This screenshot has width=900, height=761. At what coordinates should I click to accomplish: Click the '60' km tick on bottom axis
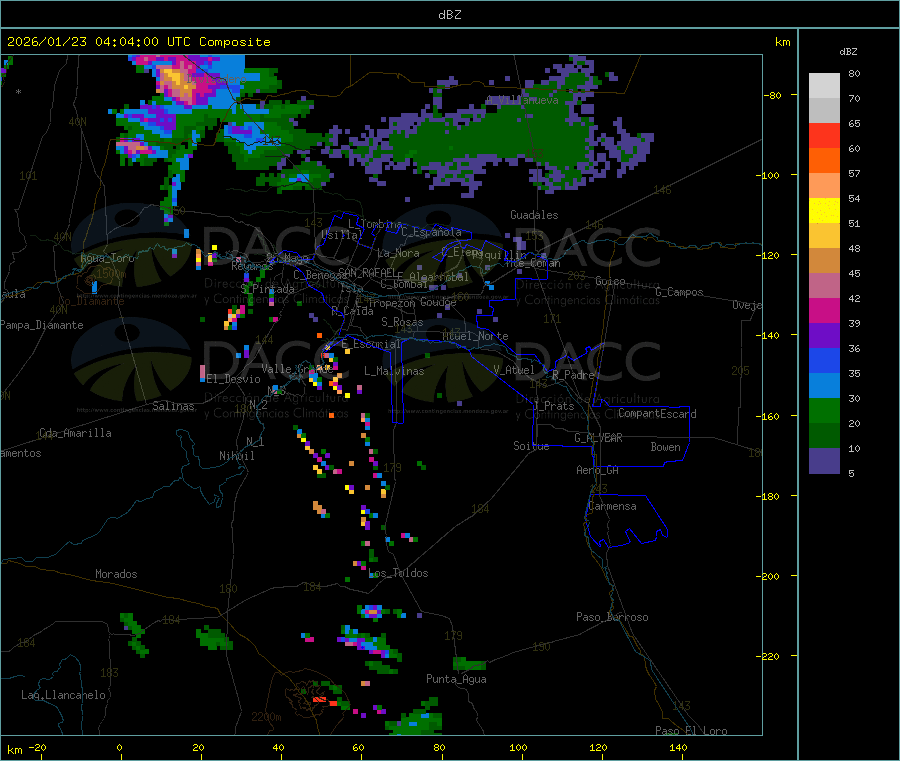(358, 747)
